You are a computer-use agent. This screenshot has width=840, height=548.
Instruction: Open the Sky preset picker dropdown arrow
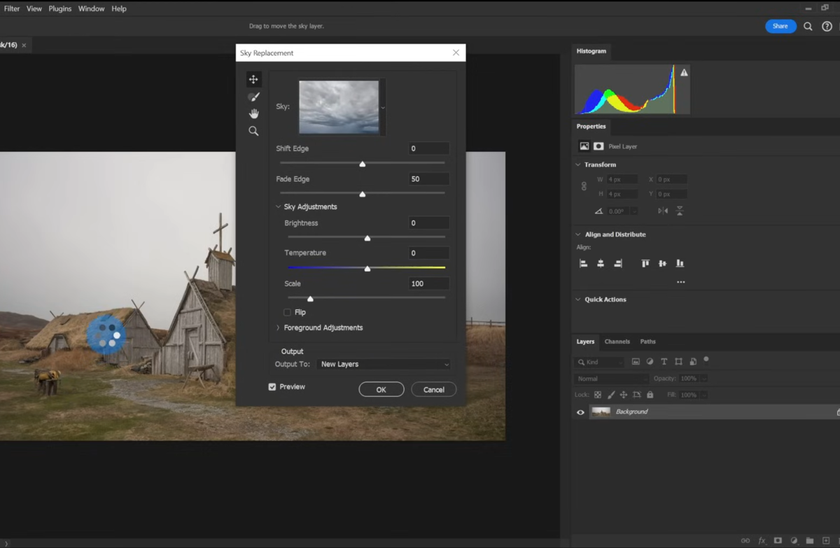coord(383,108)
